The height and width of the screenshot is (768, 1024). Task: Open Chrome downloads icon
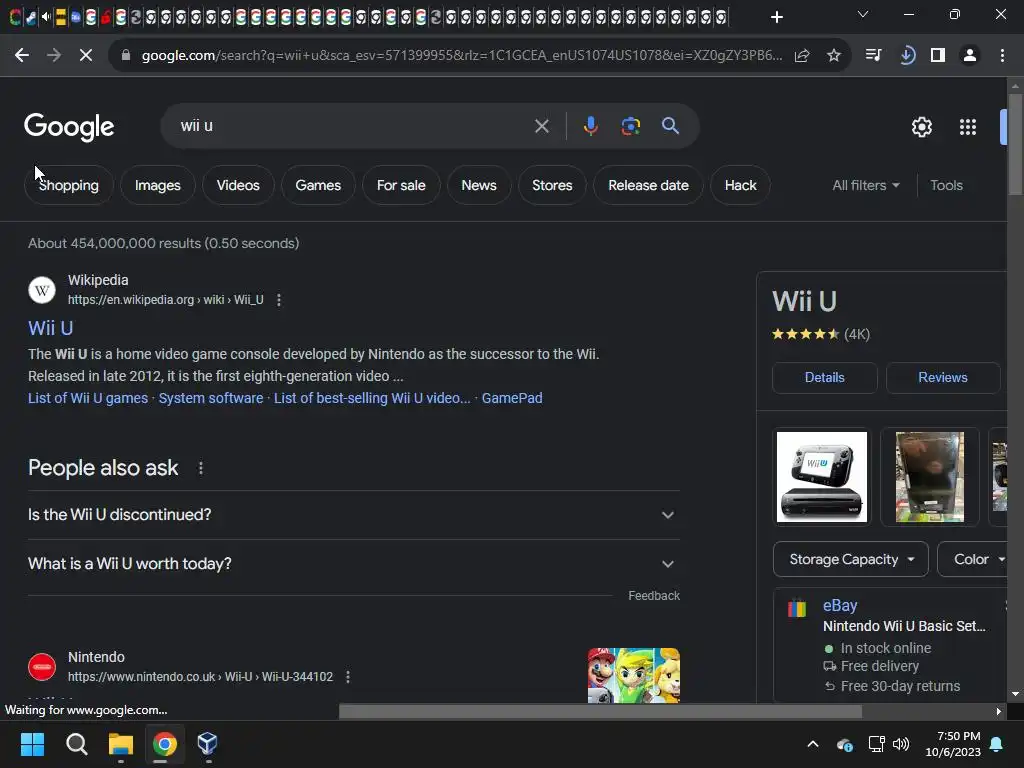906,56
